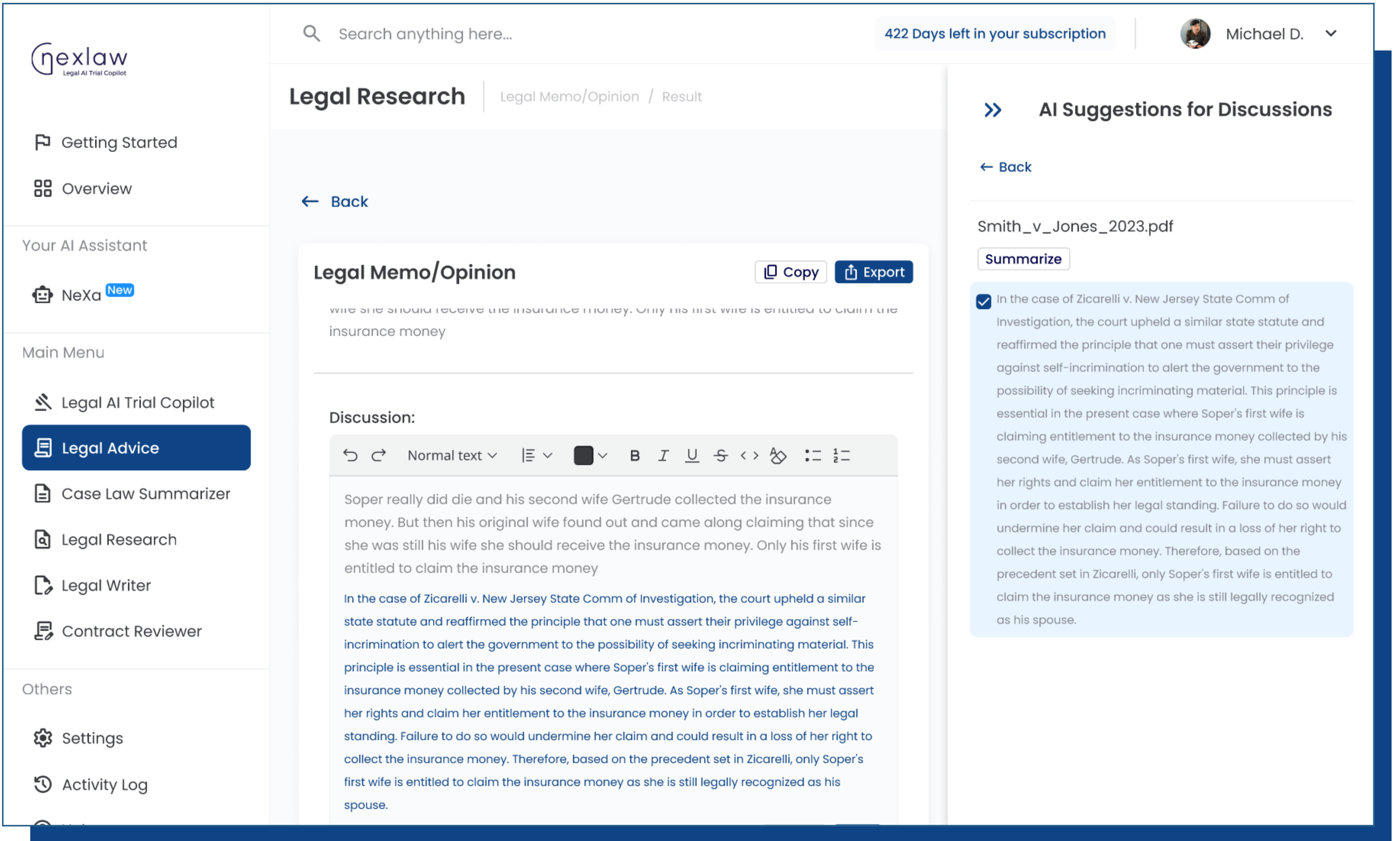1400x841 pixels.
Task: Toggle italic formatting in the Discussion editor
Action: 663,456
